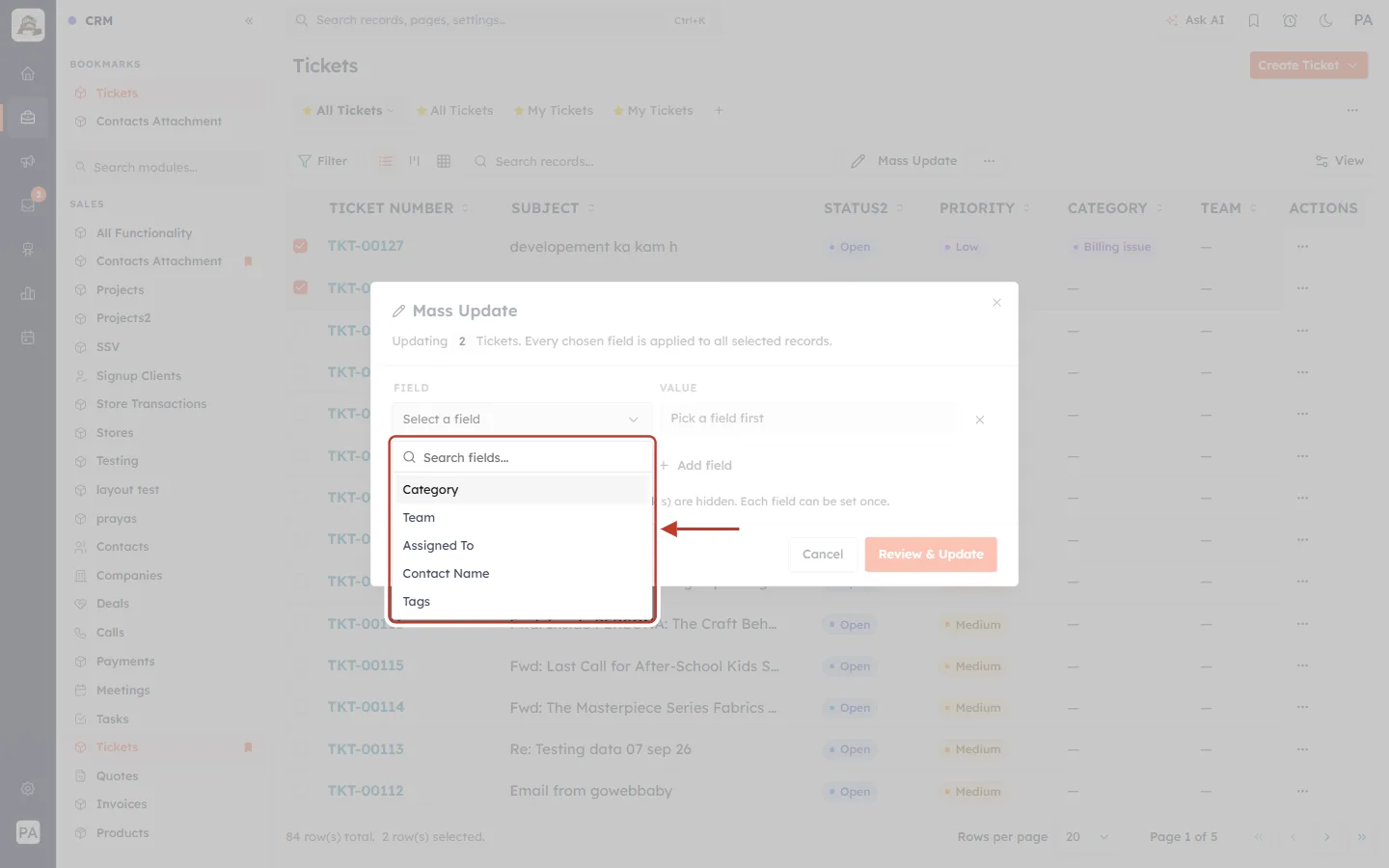Click Cancel in the Mass Update dialog
Screen dimensions: 1389x868
823,555
